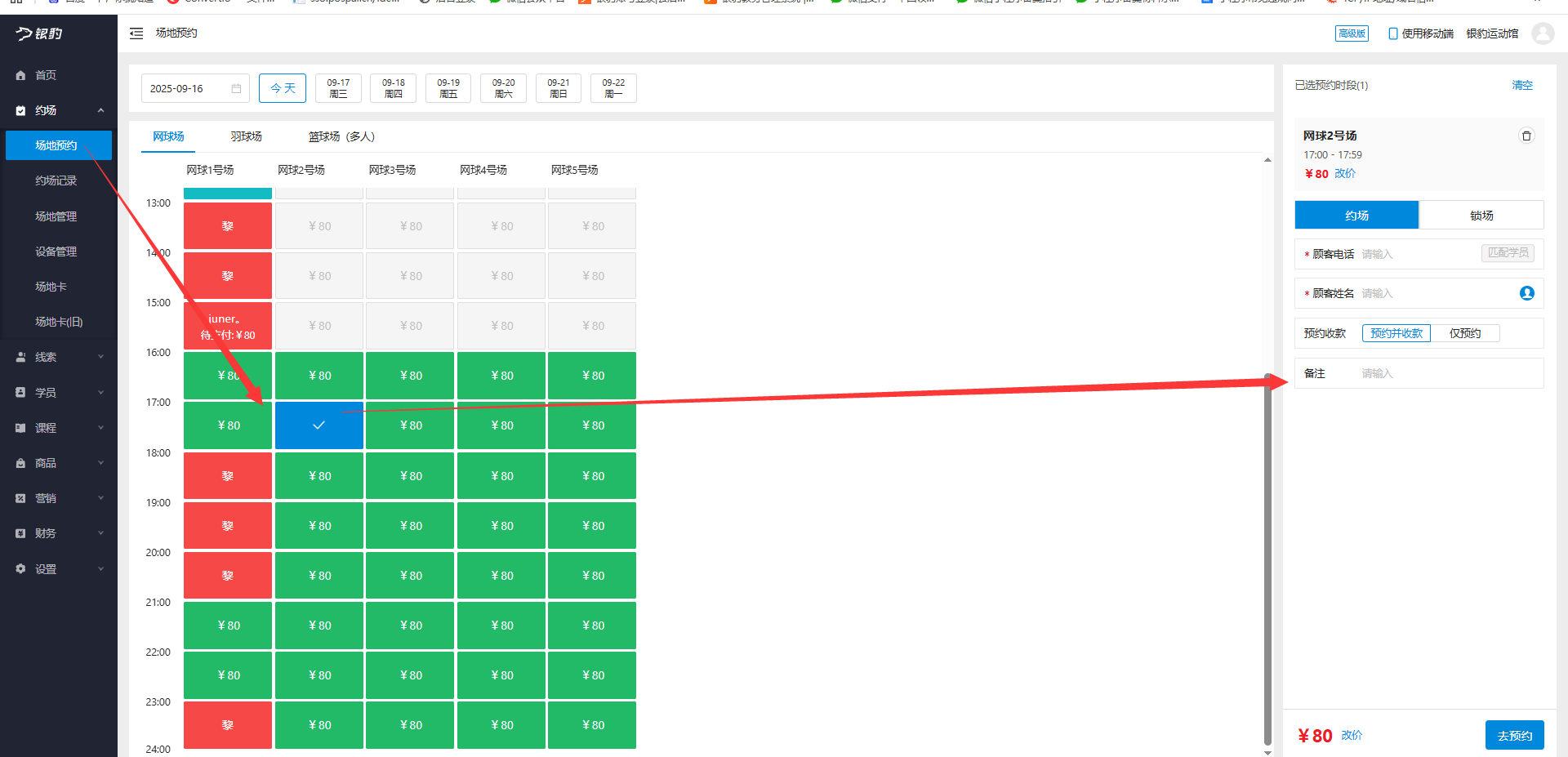
Task: Click the 使用移动端 mobile phone icon
Action: coord(1392,33)
